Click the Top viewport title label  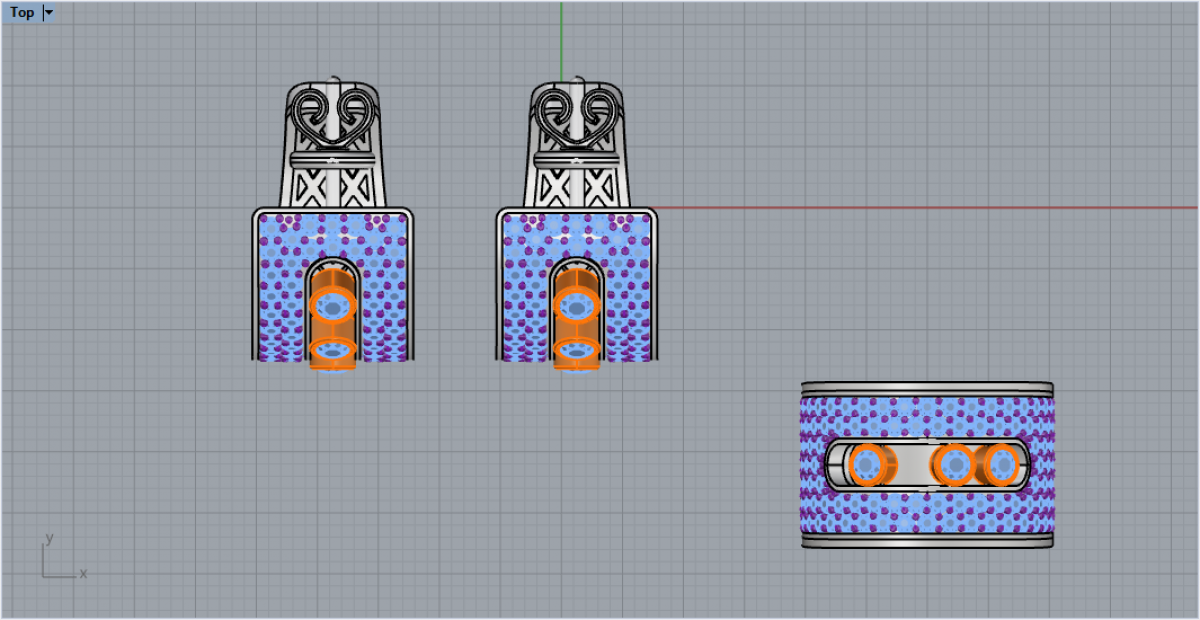(x=22, y=13)
